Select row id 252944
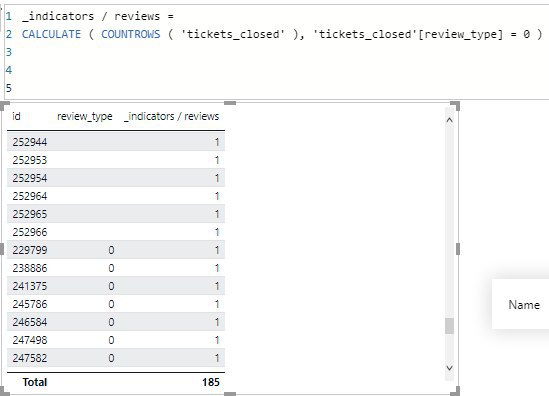The image size is (549, 396). 116,142
